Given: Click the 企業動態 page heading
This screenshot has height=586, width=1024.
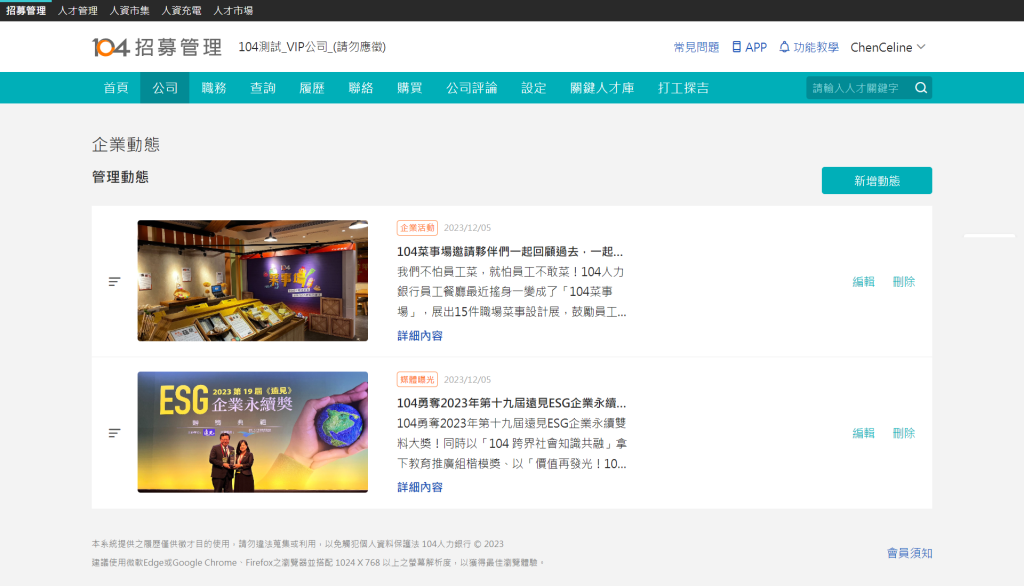Looking at the screenshot, I should 126,144.
